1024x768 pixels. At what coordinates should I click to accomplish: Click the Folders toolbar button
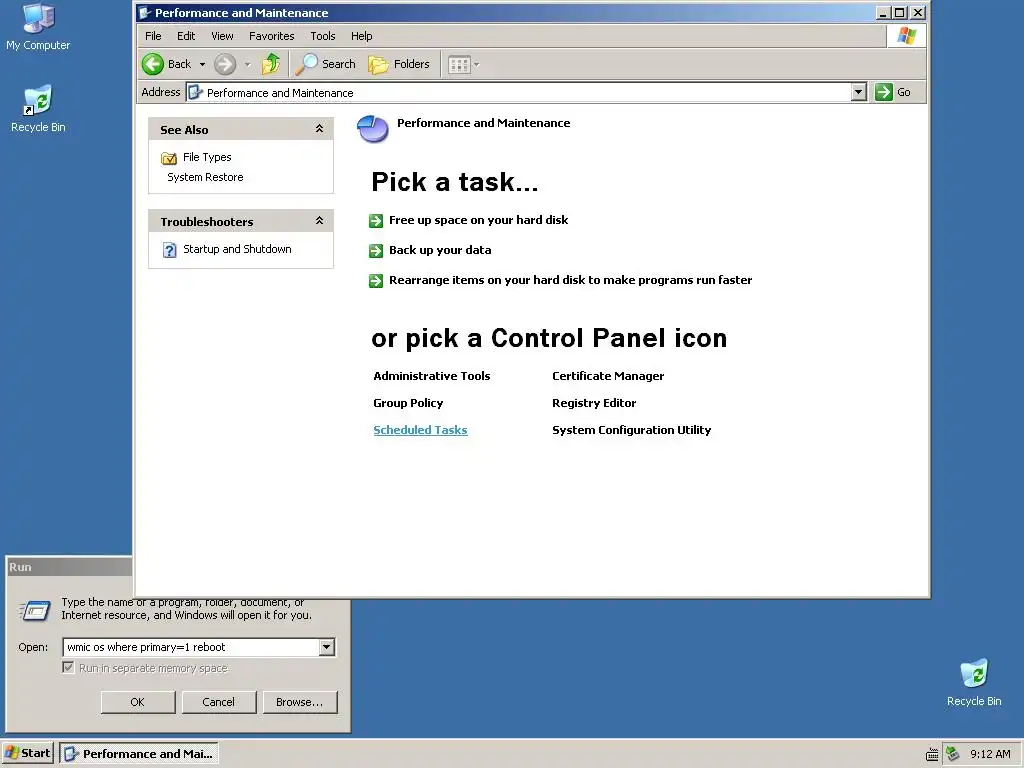pyautogui.click(x=399, y=64)
